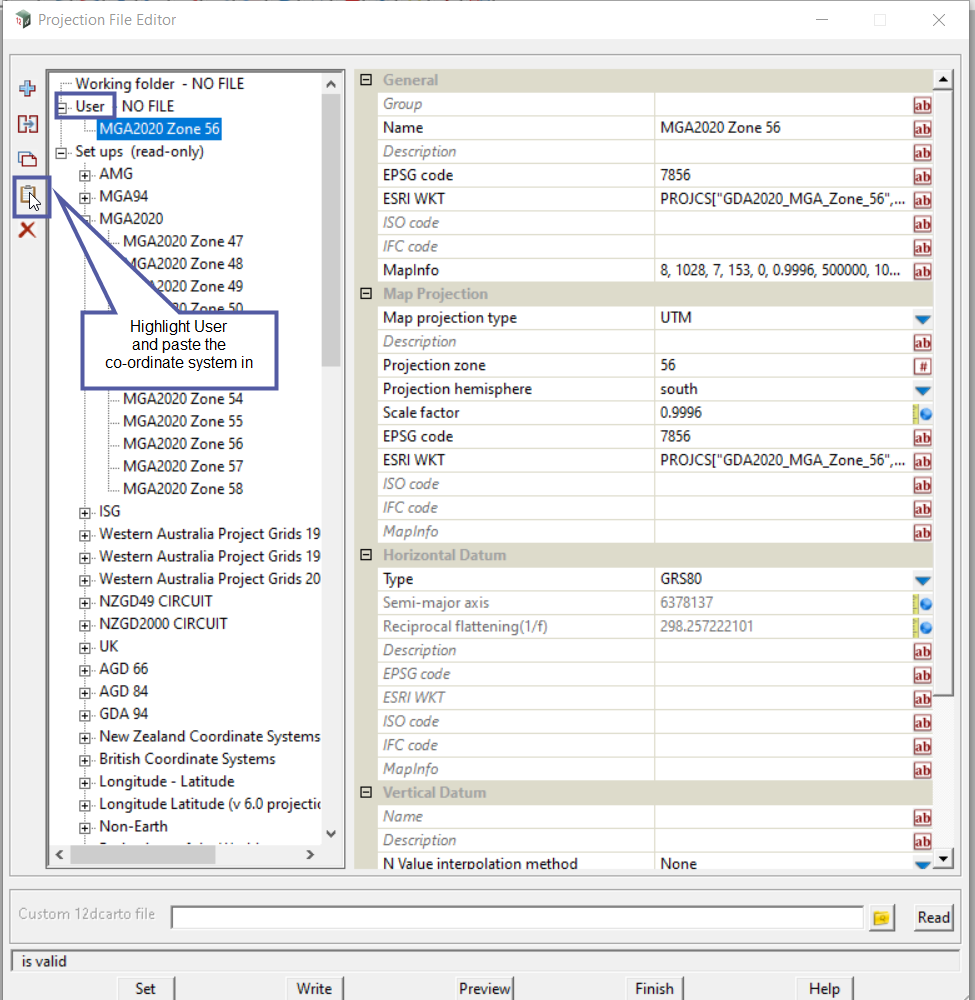Click the measure icon next to Scale factor
975x1000 pixels.
[x=922, y=413]
